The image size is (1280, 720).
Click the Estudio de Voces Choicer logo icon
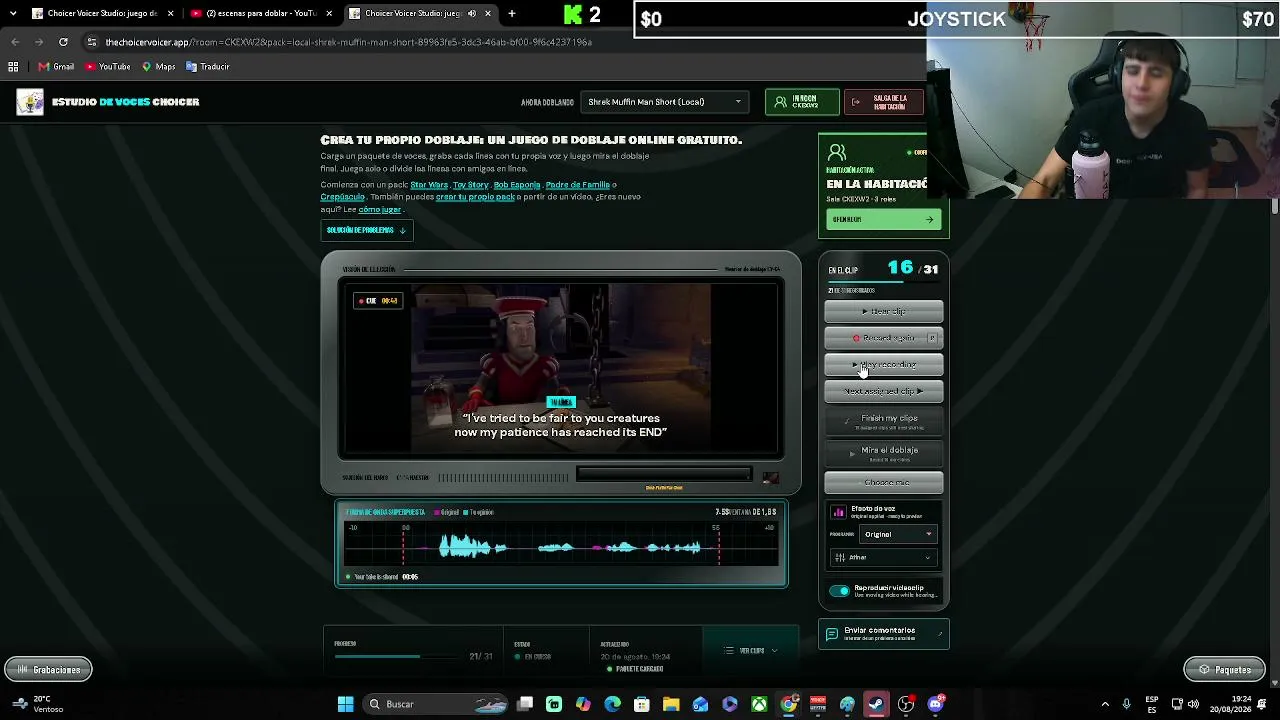[30, 102]
